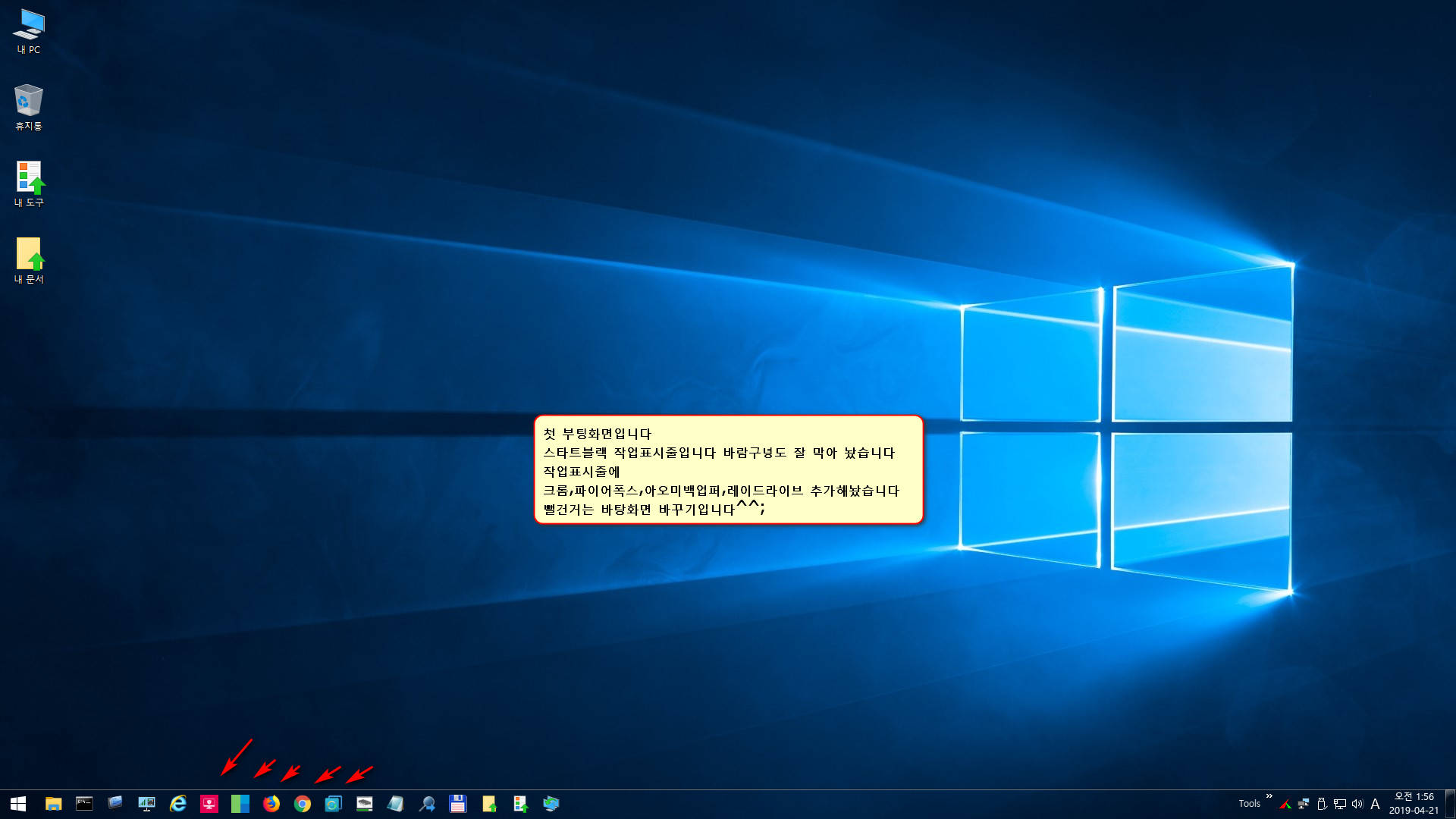Launch Internet Explorer from the taskbar
1456x819 pixels.
(x=177, y=804)
